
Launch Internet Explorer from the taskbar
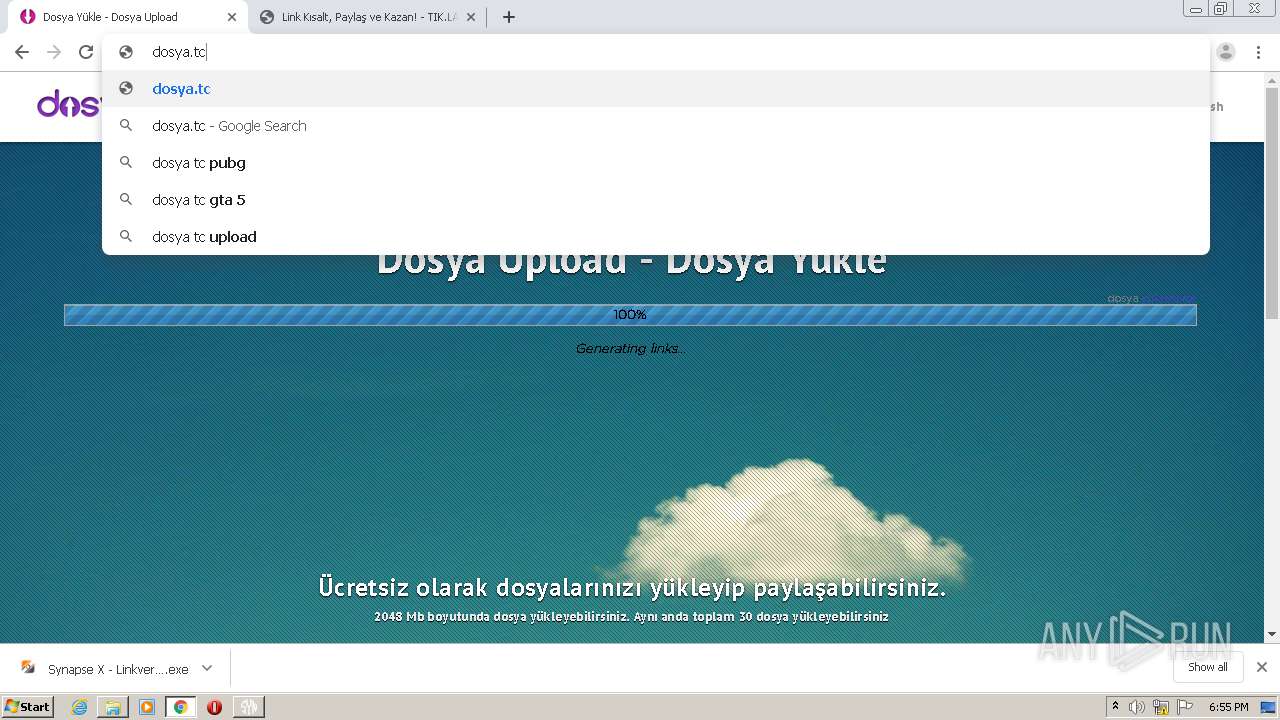(80, 707)
